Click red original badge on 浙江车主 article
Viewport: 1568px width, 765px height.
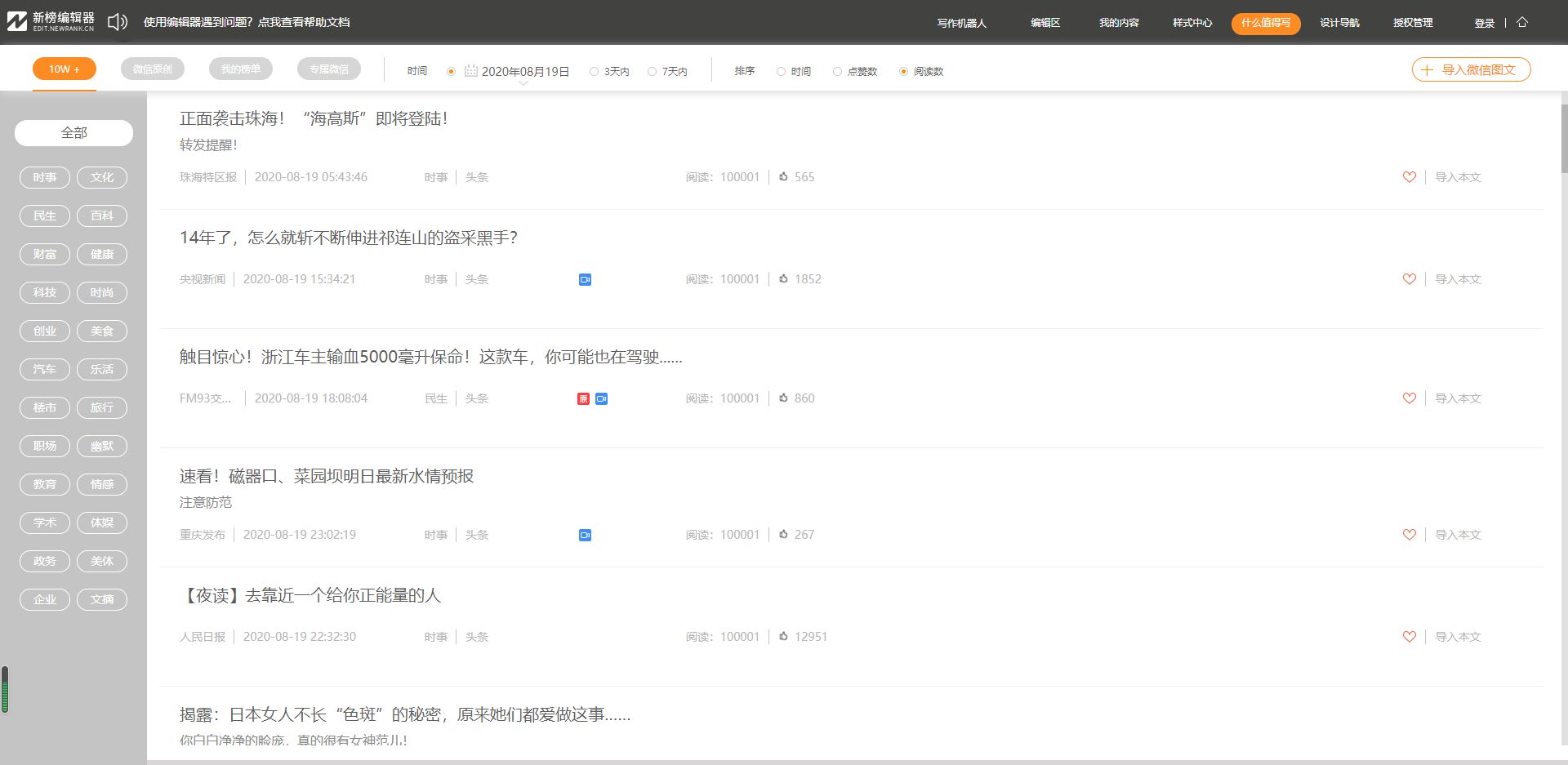pyautogui.click(x=583, y=398)
